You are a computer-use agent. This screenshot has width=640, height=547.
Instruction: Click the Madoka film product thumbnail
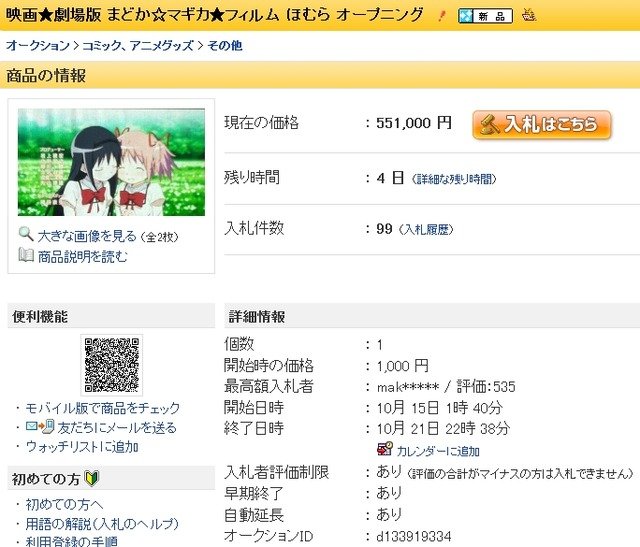coord(111,162)
